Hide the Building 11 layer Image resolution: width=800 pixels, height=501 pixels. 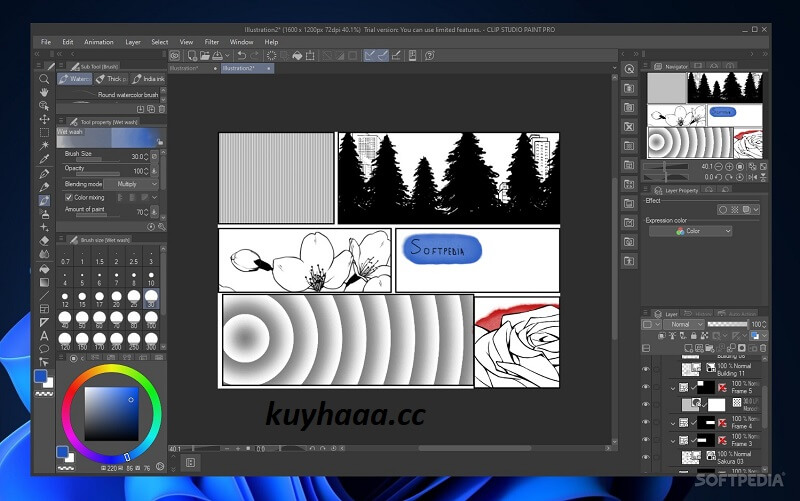pyautogui.click(x=646, y=369)
